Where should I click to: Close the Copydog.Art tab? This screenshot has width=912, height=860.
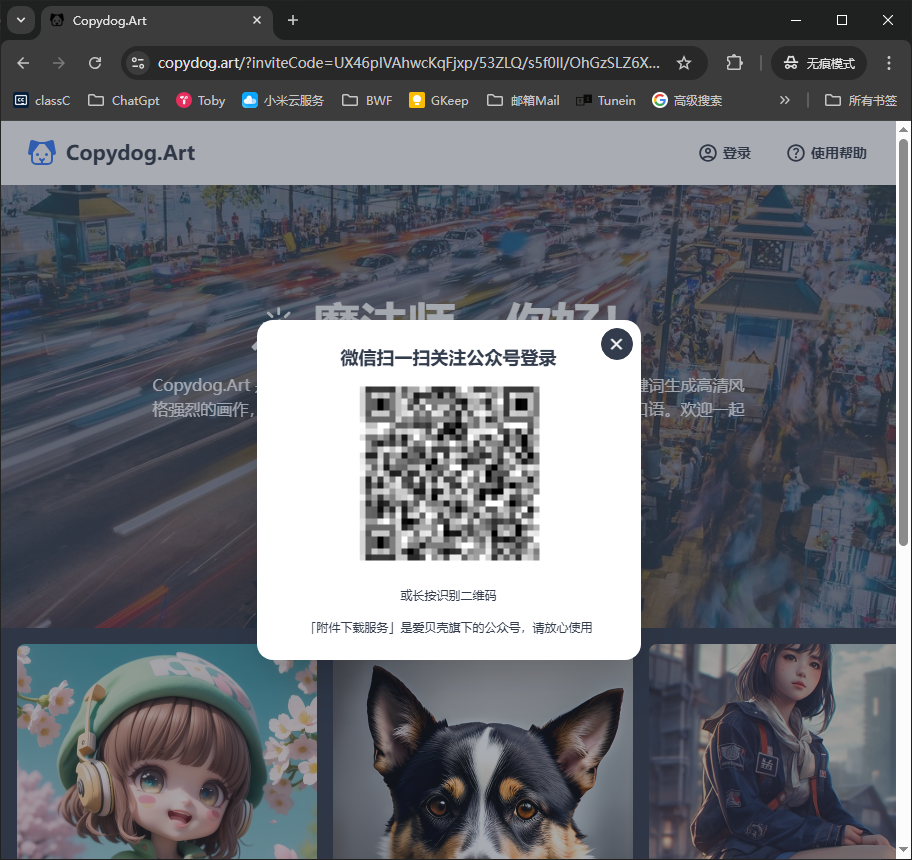click(257, 20)
